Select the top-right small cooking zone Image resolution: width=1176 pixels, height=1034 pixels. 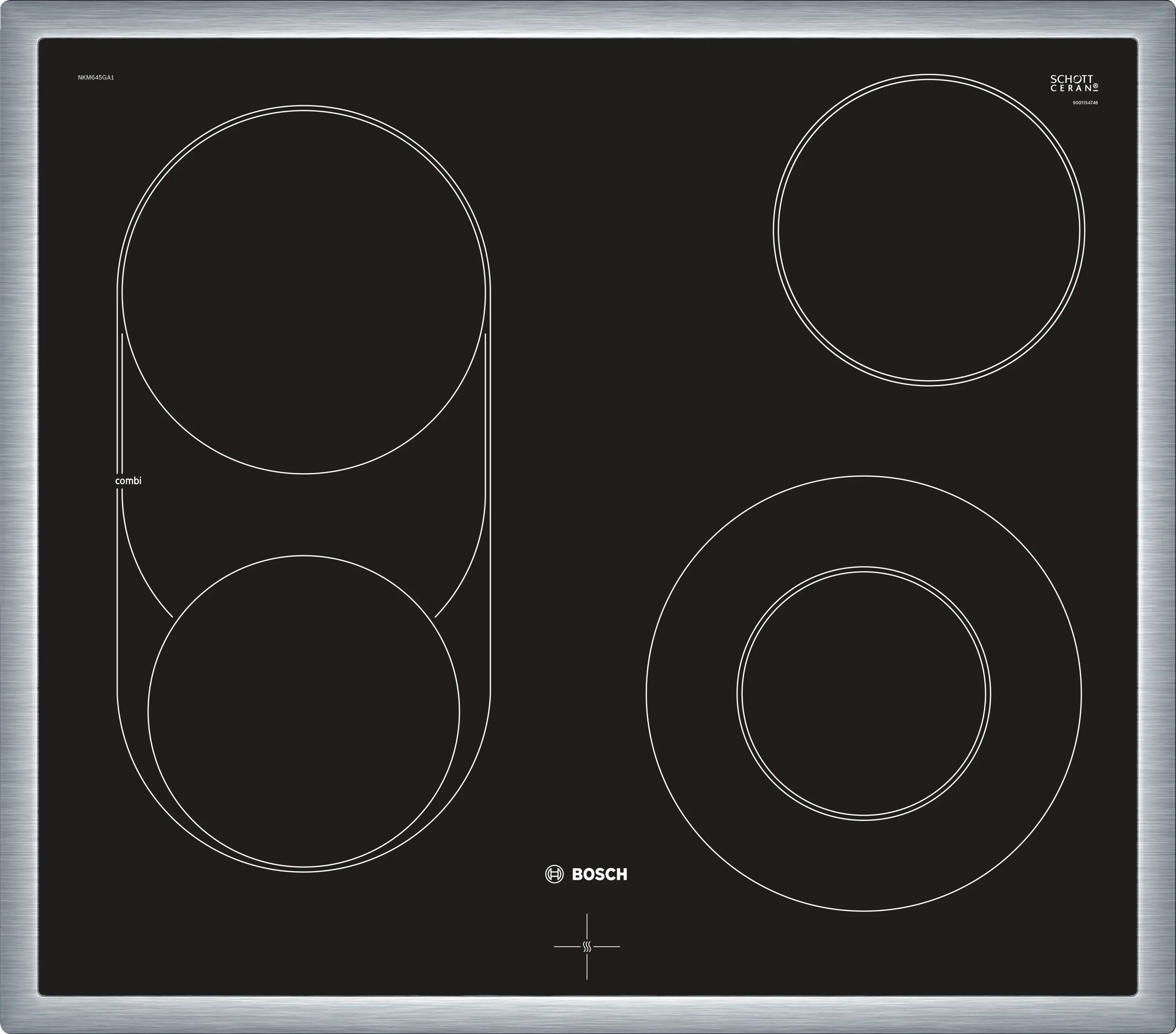pos(929,230)
